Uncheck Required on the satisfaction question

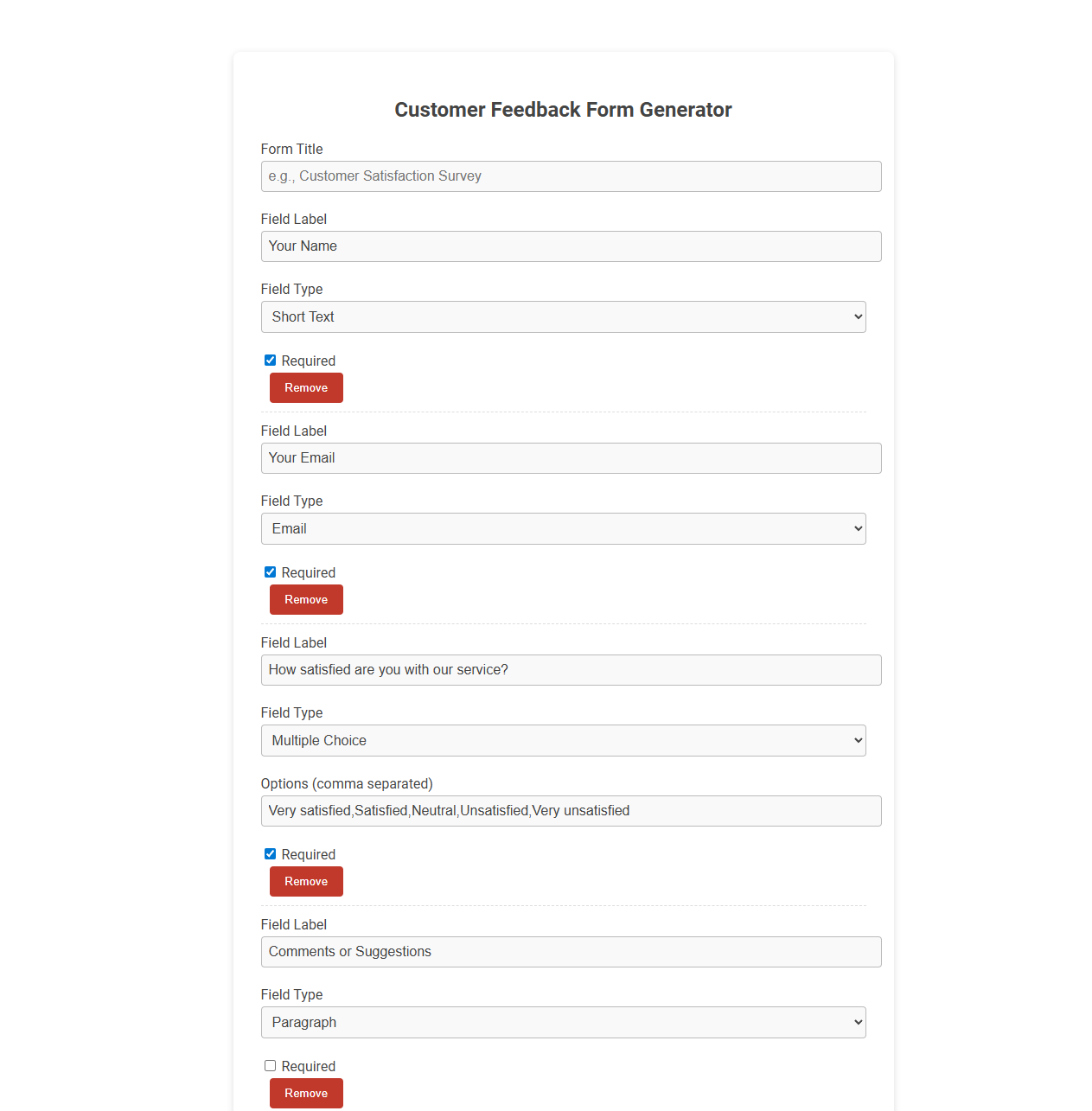(270, 853)
